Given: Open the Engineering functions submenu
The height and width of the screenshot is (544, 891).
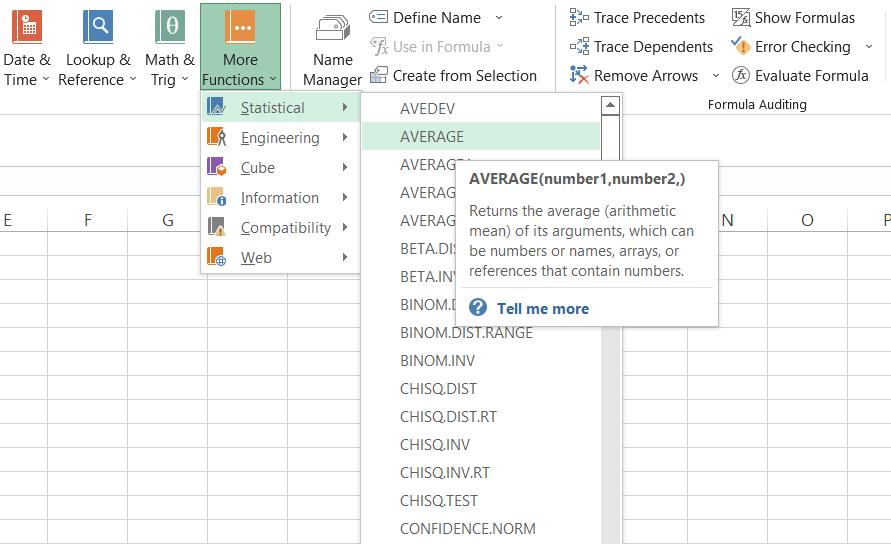Looking at the screenshot, I should [280, 138].
